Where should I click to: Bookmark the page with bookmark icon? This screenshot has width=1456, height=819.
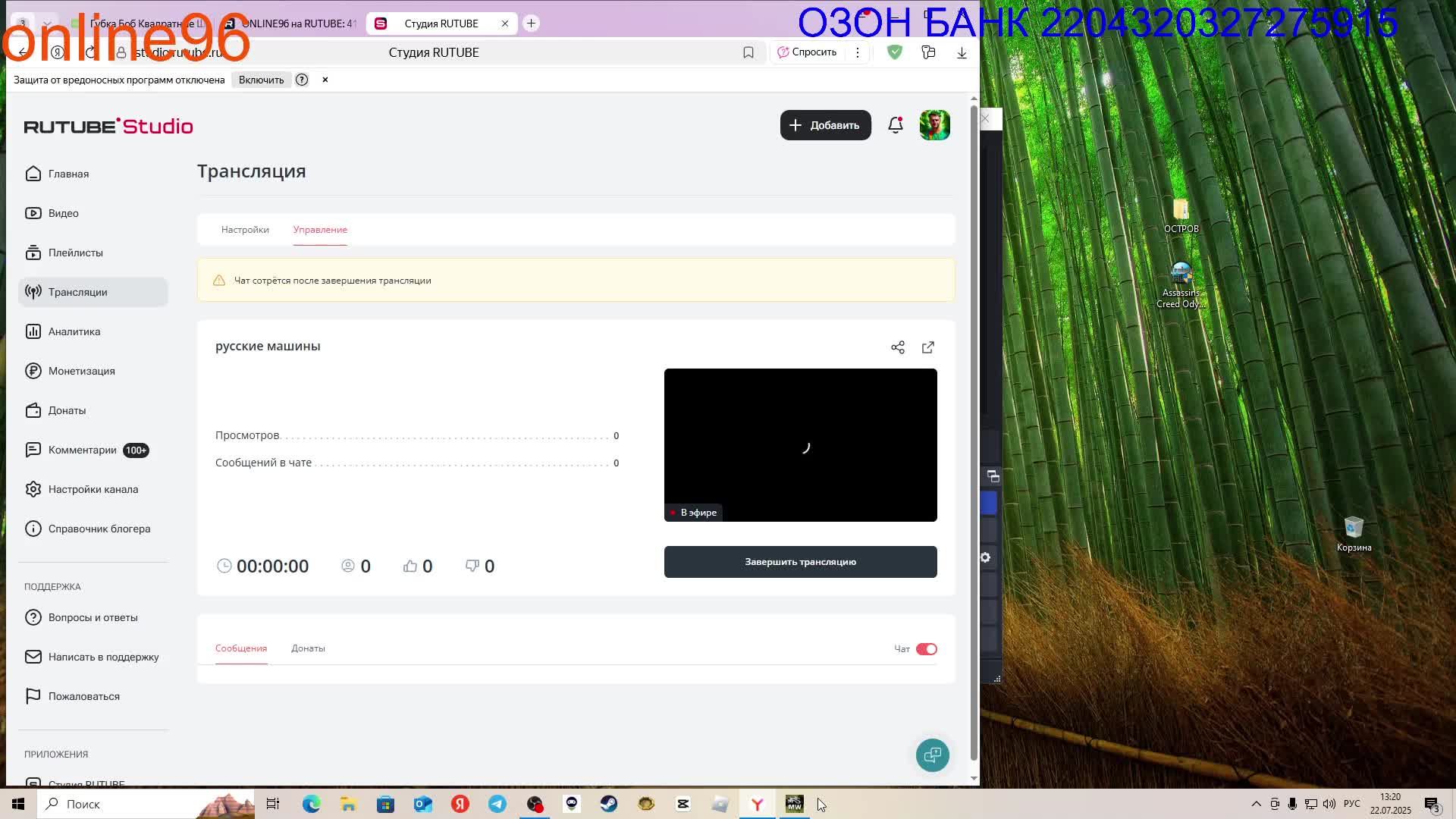[748, 52]
